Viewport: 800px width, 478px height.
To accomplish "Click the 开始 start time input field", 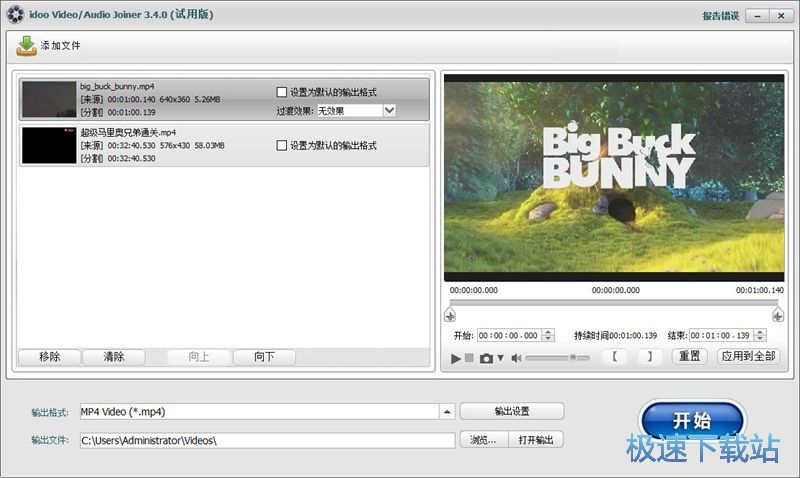I will tap(509, 335).
